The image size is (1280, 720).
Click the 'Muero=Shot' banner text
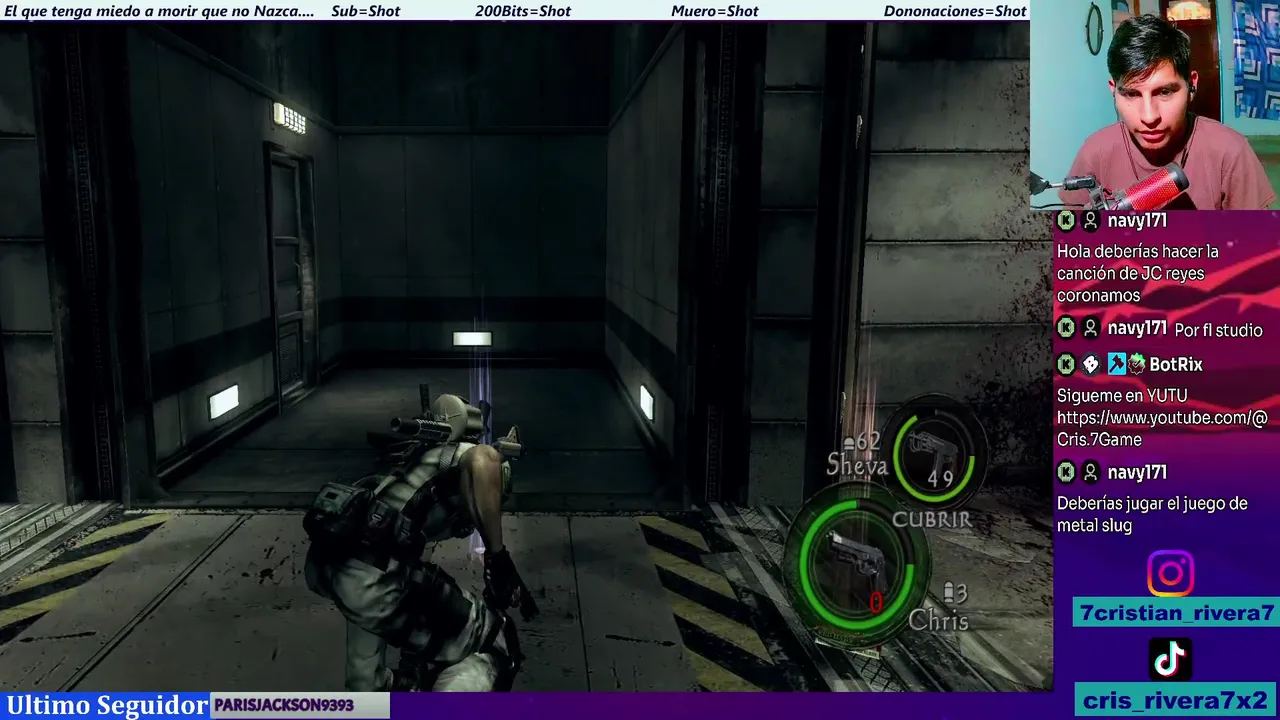[x=715, y=11]
